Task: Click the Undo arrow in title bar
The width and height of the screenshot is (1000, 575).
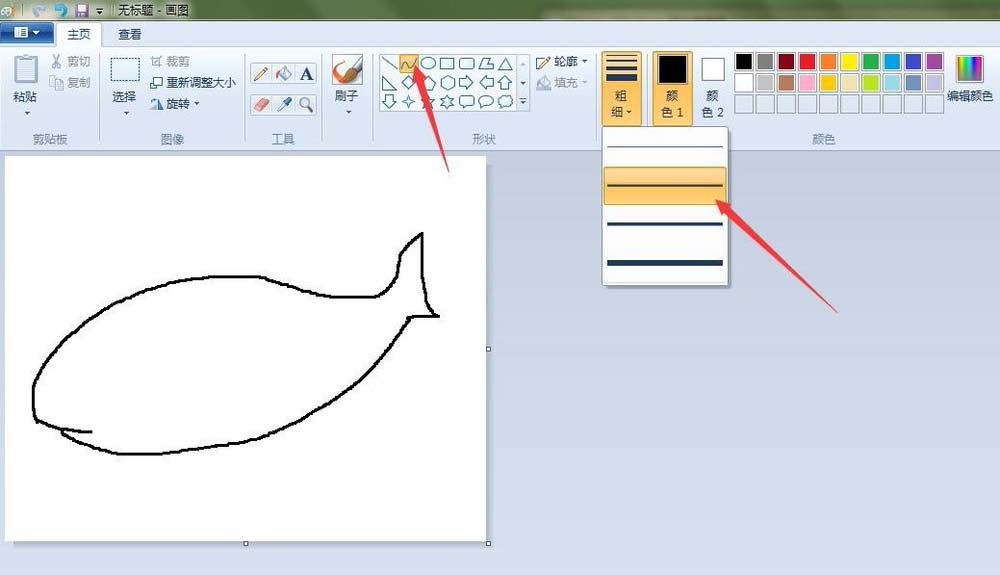Action: point(61,10)
